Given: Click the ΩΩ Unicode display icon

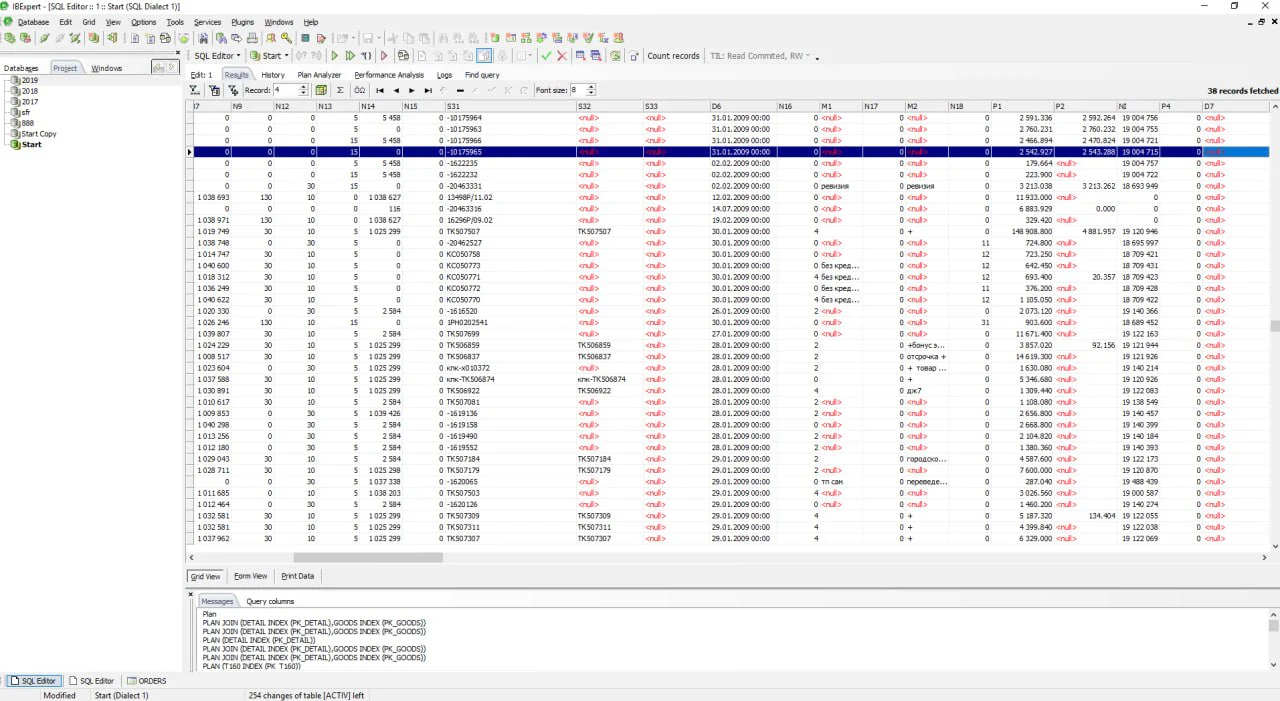Looking at the screenshot, I should coord(360,90).
